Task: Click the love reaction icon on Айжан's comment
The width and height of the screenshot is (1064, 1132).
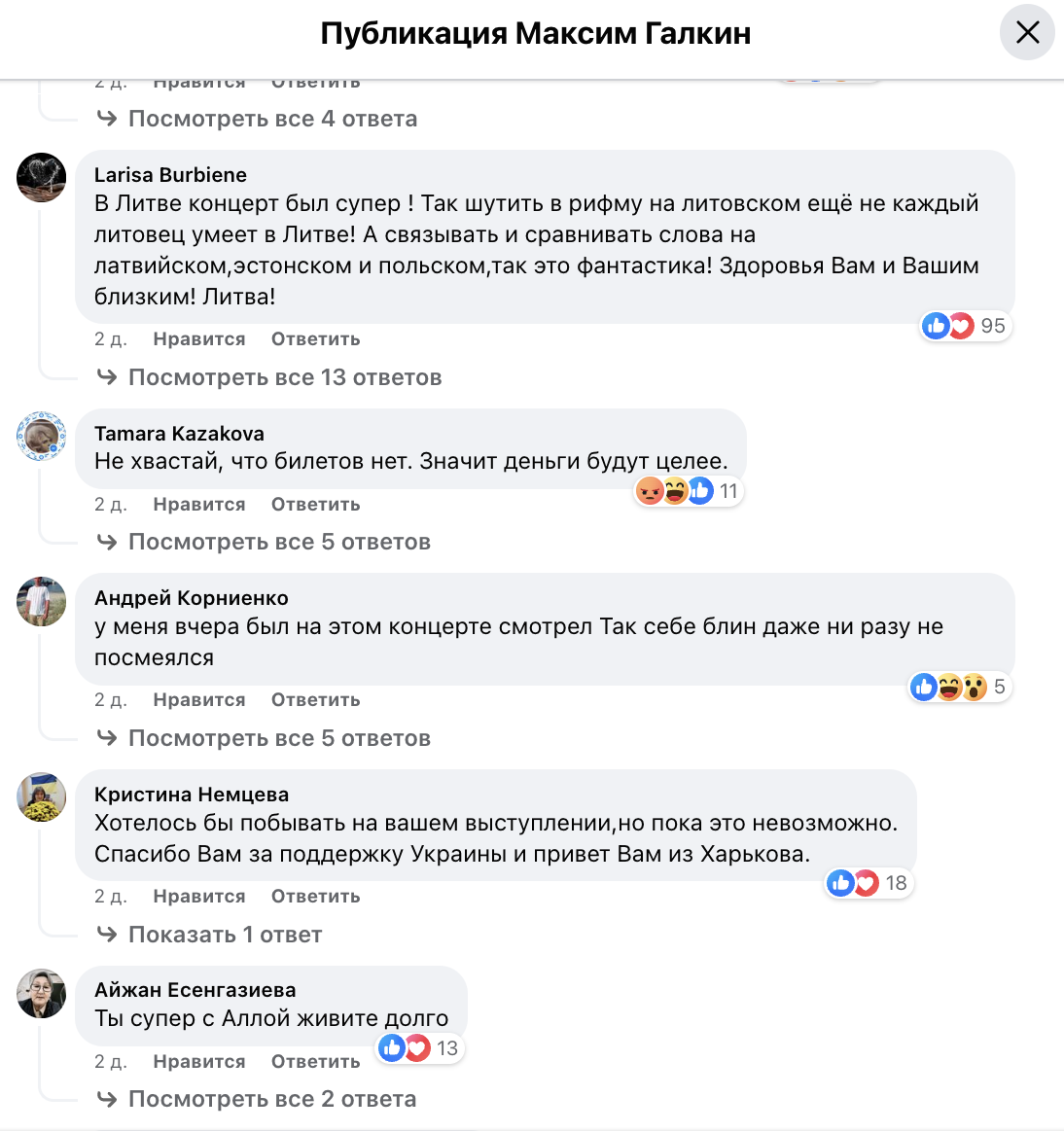Action: tap(416, 1047)
